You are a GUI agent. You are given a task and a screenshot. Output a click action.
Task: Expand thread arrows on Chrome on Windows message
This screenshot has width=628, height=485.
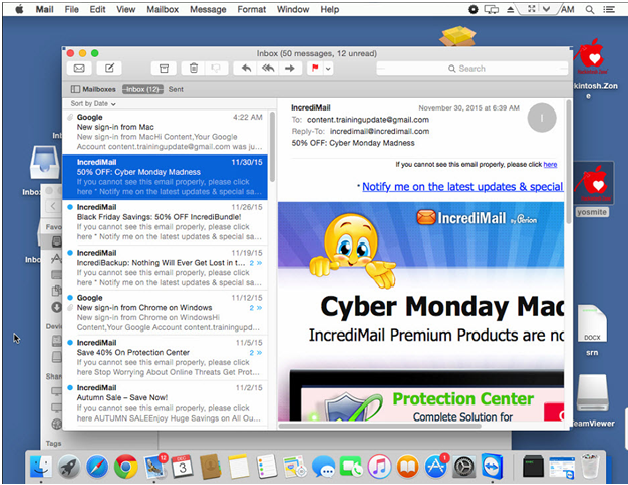pos(256,308)
